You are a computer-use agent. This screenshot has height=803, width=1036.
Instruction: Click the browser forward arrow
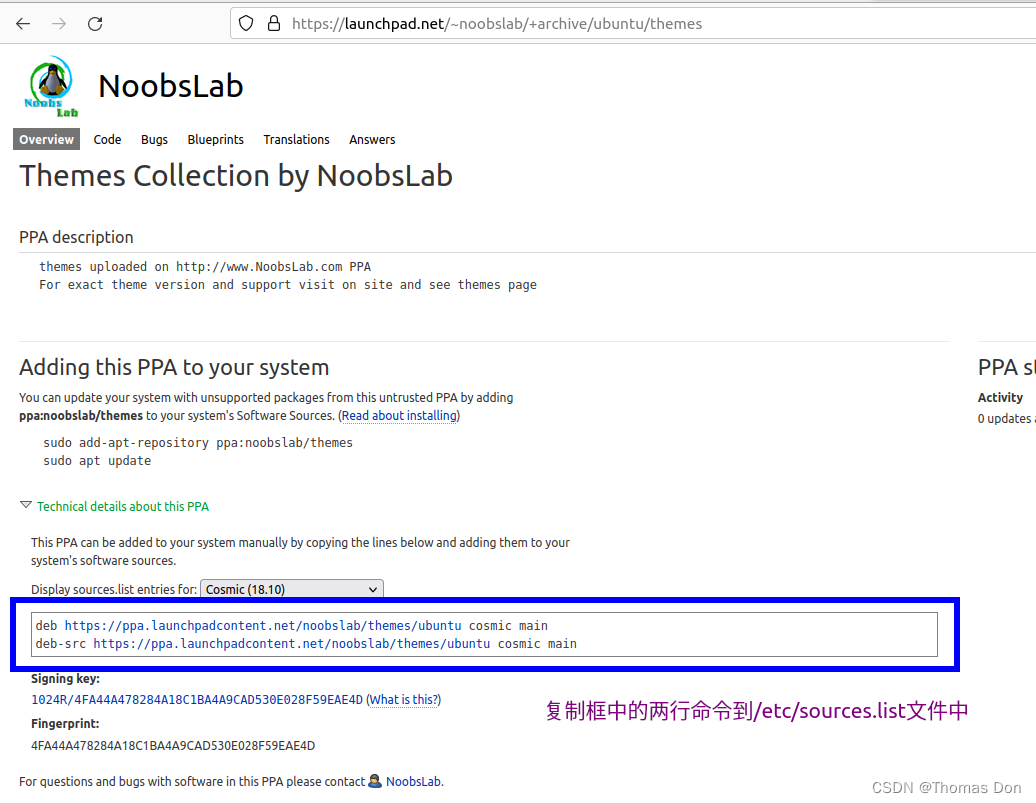click(59, 24)
